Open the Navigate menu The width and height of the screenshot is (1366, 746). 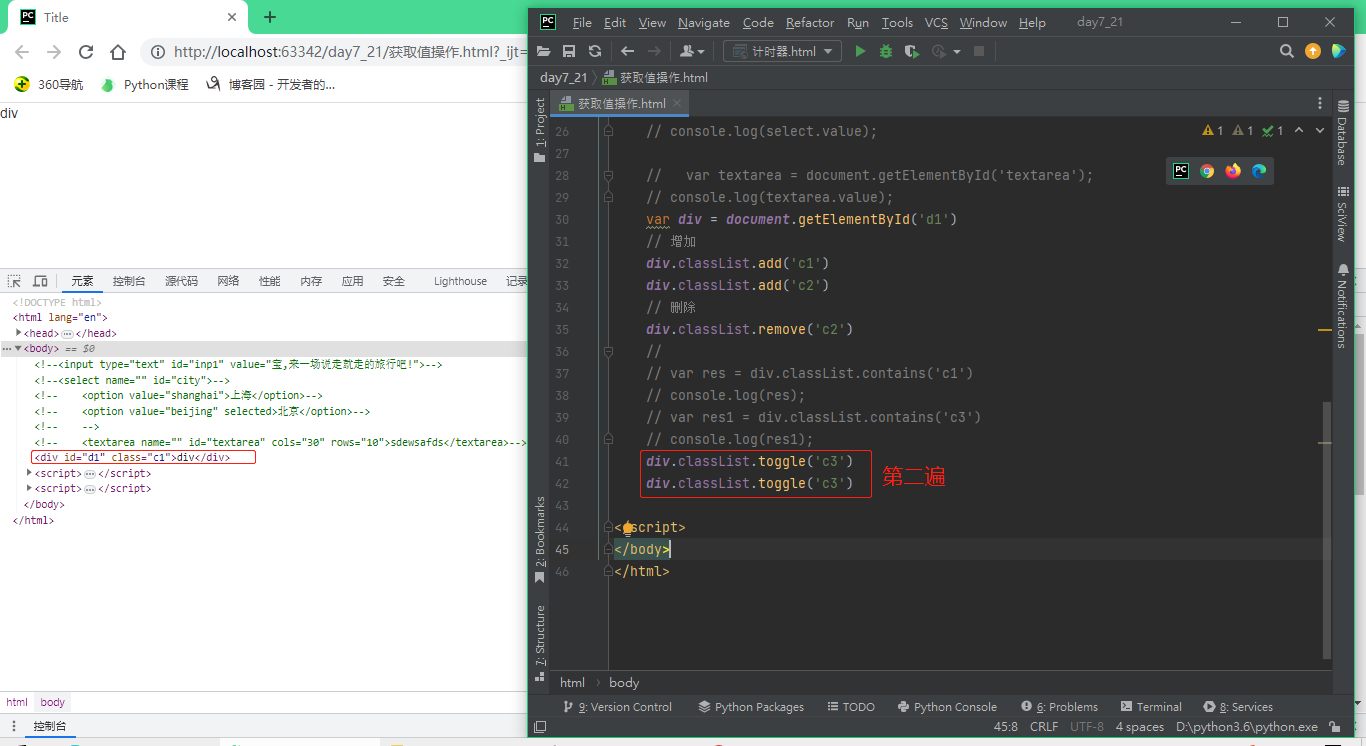tap(704, 23)
